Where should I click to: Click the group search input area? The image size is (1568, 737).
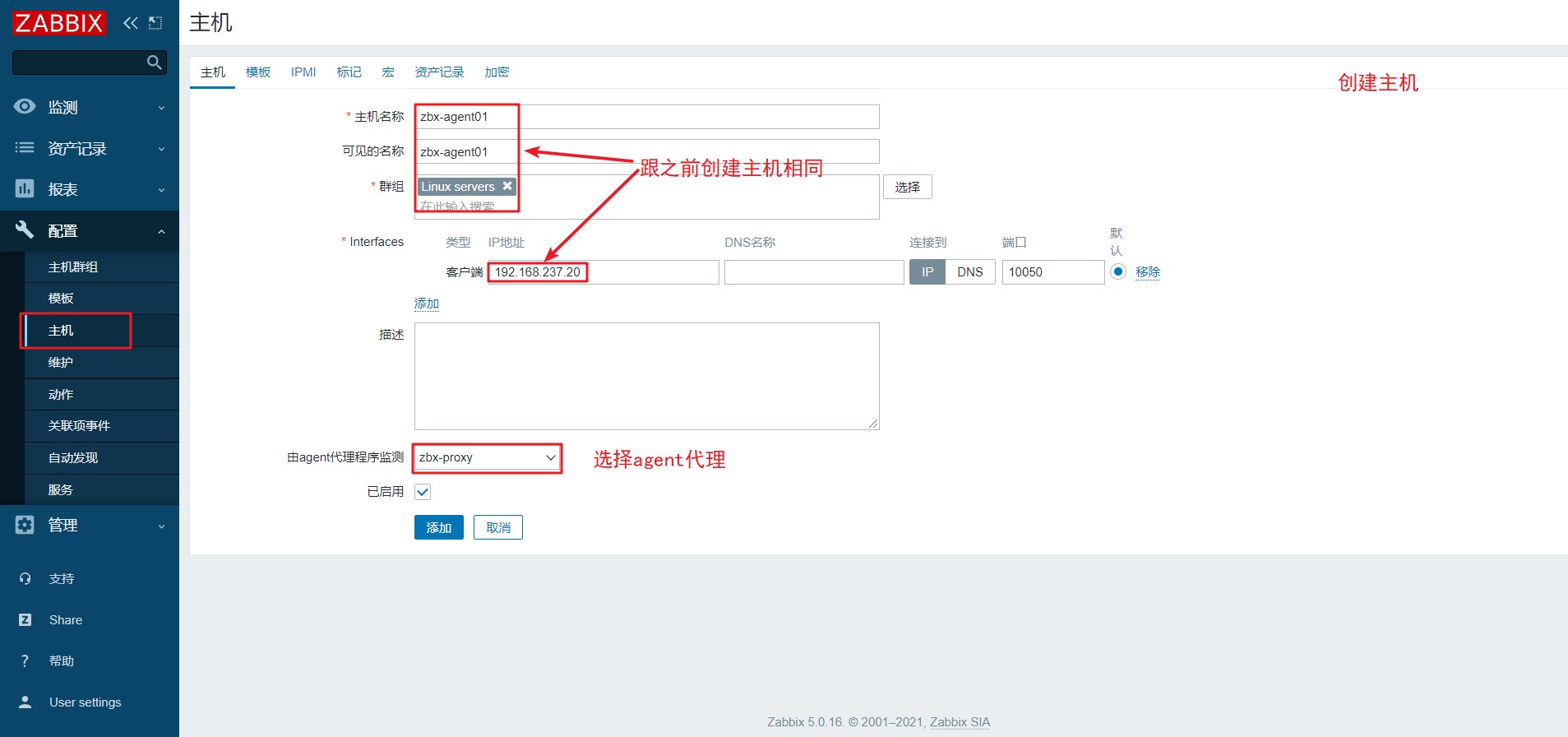click(x=647, y=206)
